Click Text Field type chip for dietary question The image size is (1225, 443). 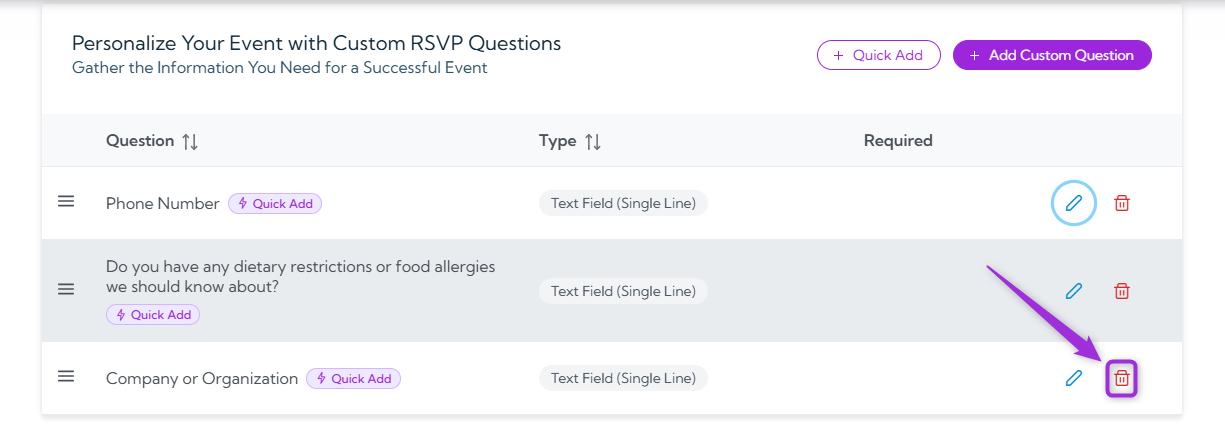click(x=623, y=291)
